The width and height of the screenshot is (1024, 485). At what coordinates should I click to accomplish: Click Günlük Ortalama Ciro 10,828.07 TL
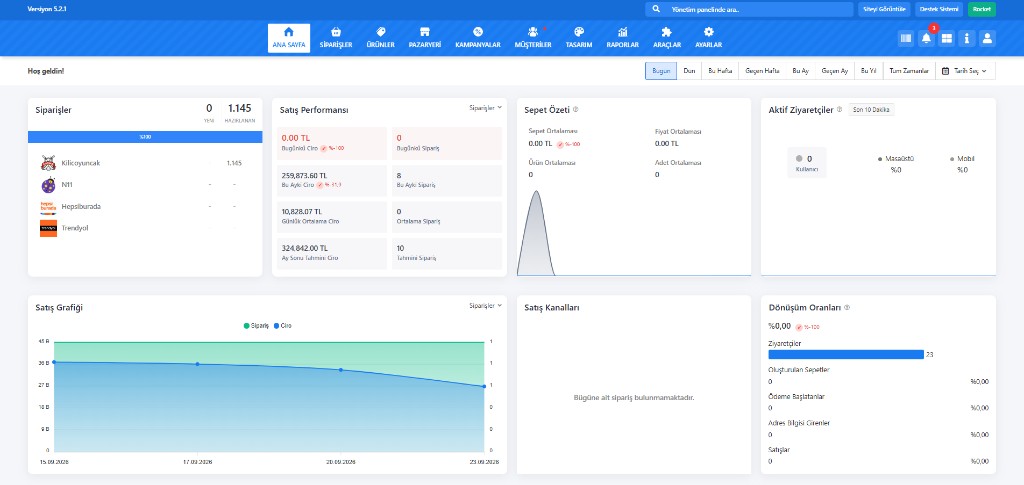[333, 217]
